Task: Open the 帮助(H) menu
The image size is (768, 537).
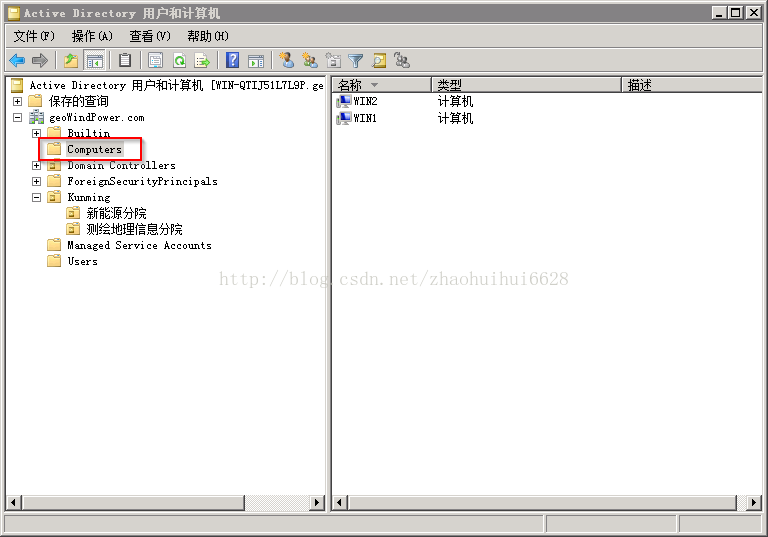Action: (x=208, y=36)
